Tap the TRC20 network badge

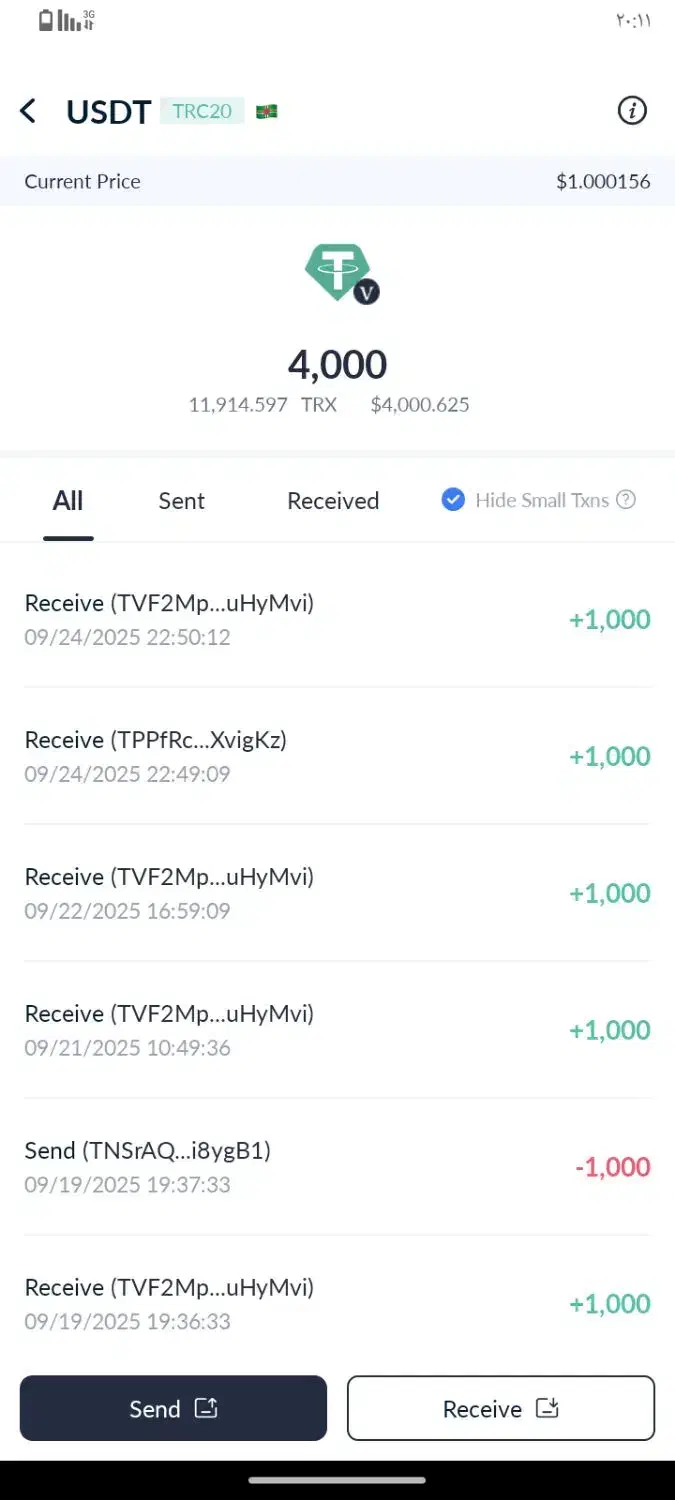coord(202,111)
